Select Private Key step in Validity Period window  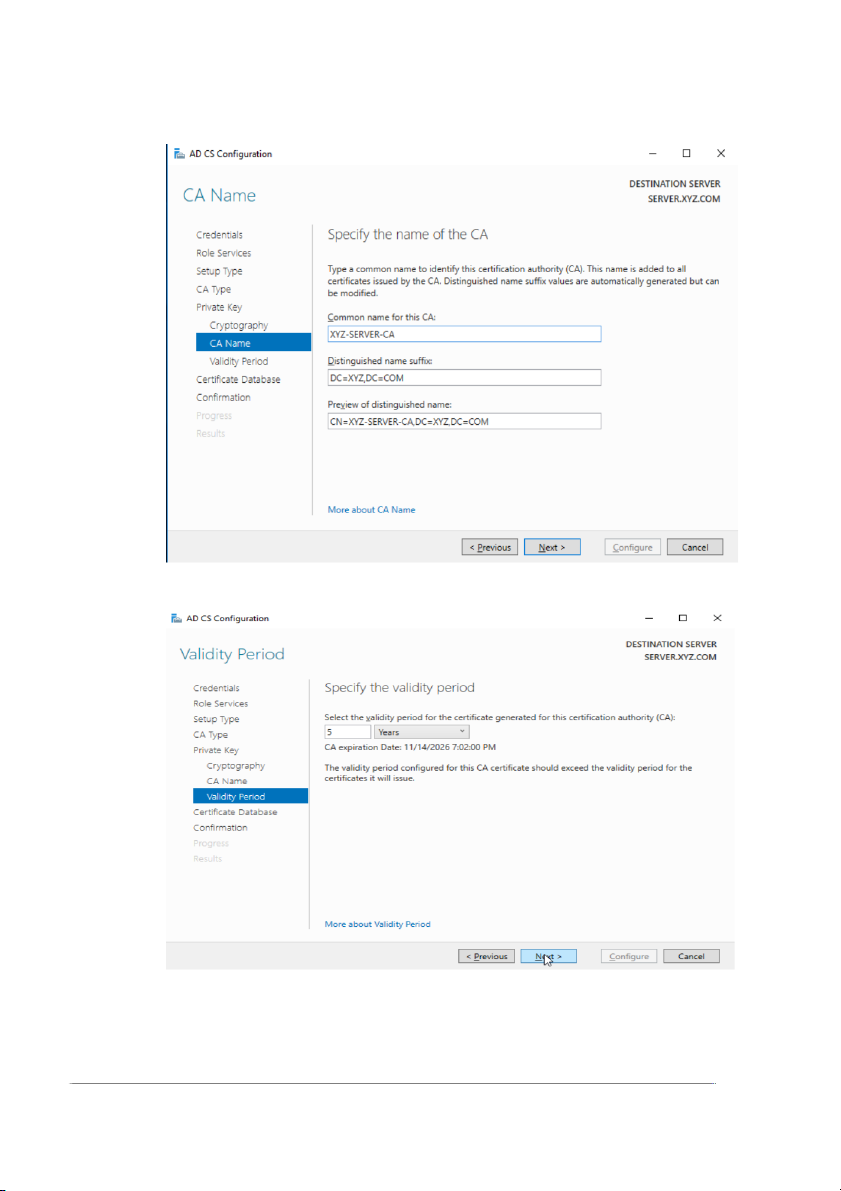point(216,750)
